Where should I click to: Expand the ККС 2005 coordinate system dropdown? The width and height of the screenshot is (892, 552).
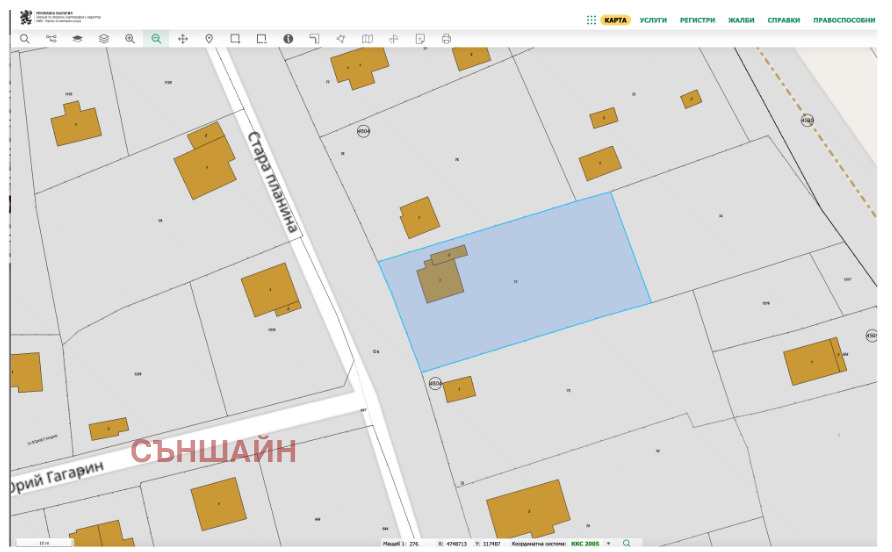coord(608,543)
